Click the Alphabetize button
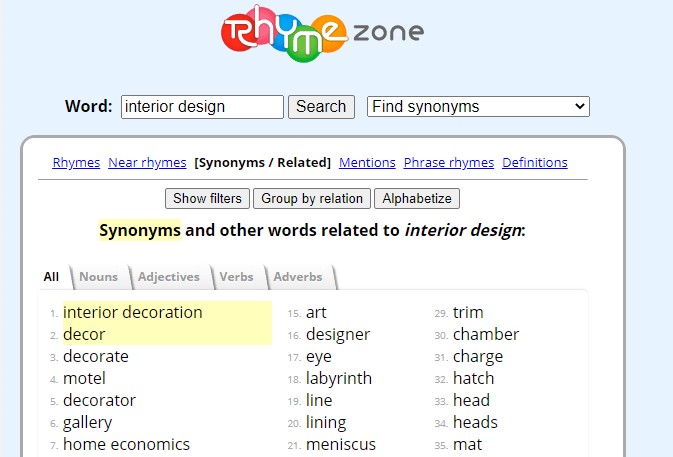 pyautogui.click(x=417, y=199)
